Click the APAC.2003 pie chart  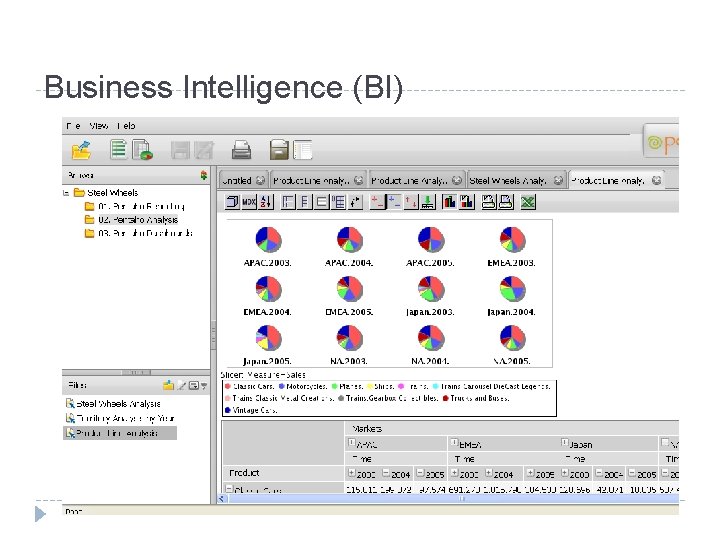click(269, 239)
